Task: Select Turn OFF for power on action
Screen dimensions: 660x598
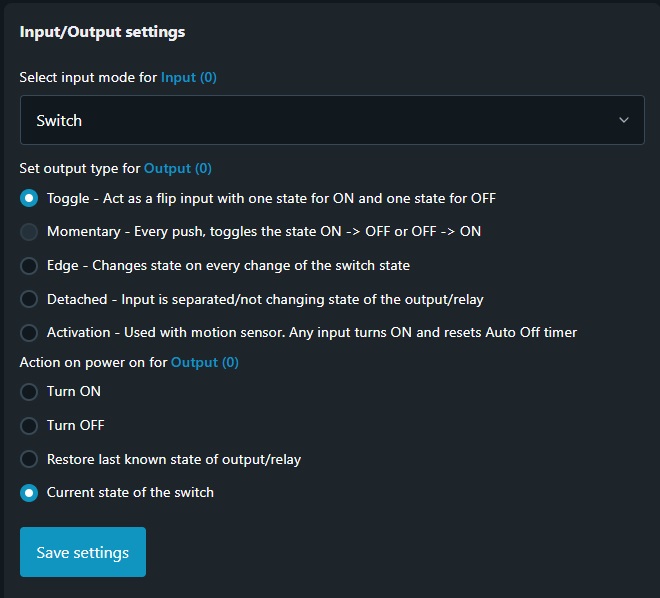Action: tap(29, 426)
